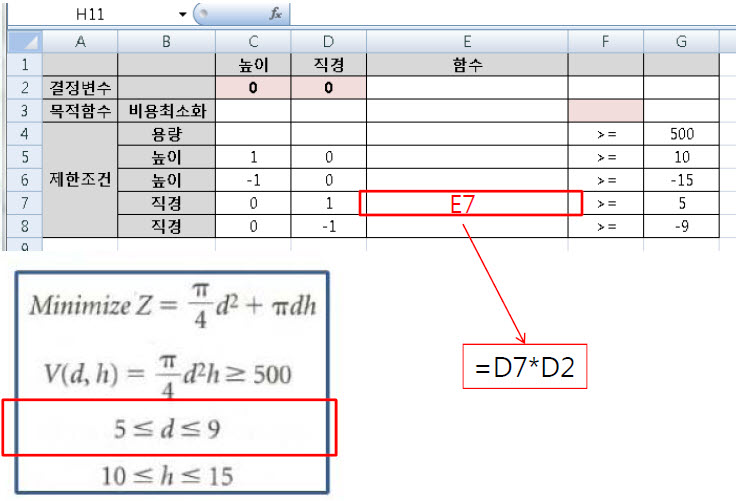Open the Name Box dropdown arrow

click(x=182, y=14)
